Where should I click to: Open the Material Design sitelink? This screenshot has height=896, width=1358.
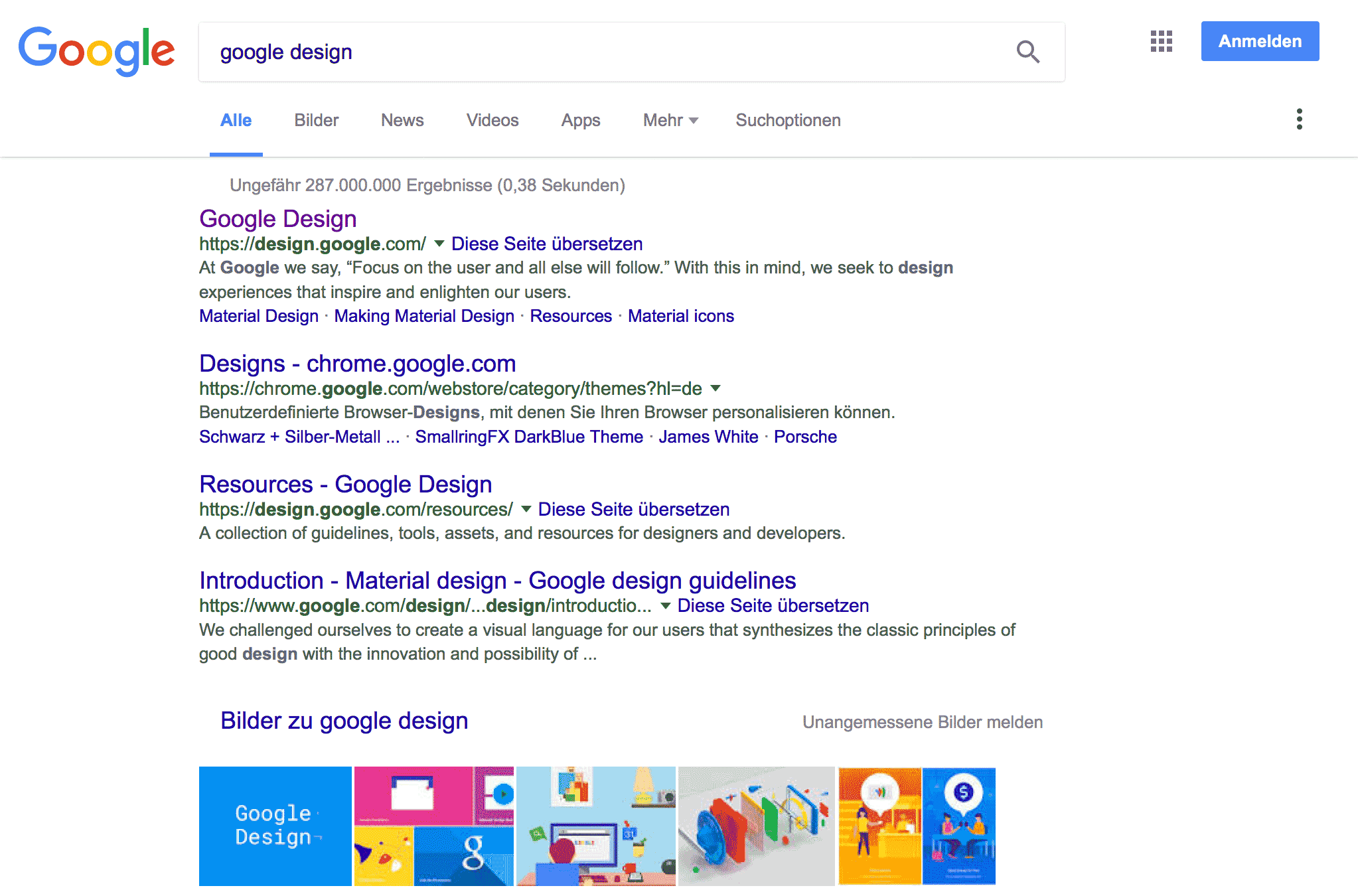point(259,316)
